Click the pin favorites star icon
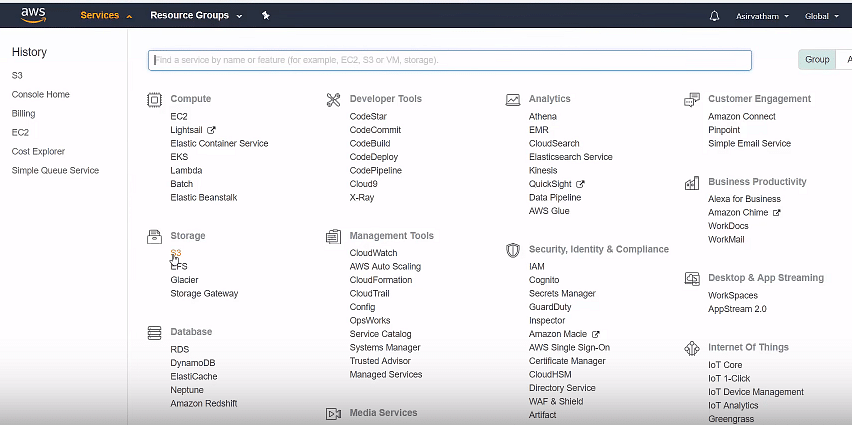 266,15
